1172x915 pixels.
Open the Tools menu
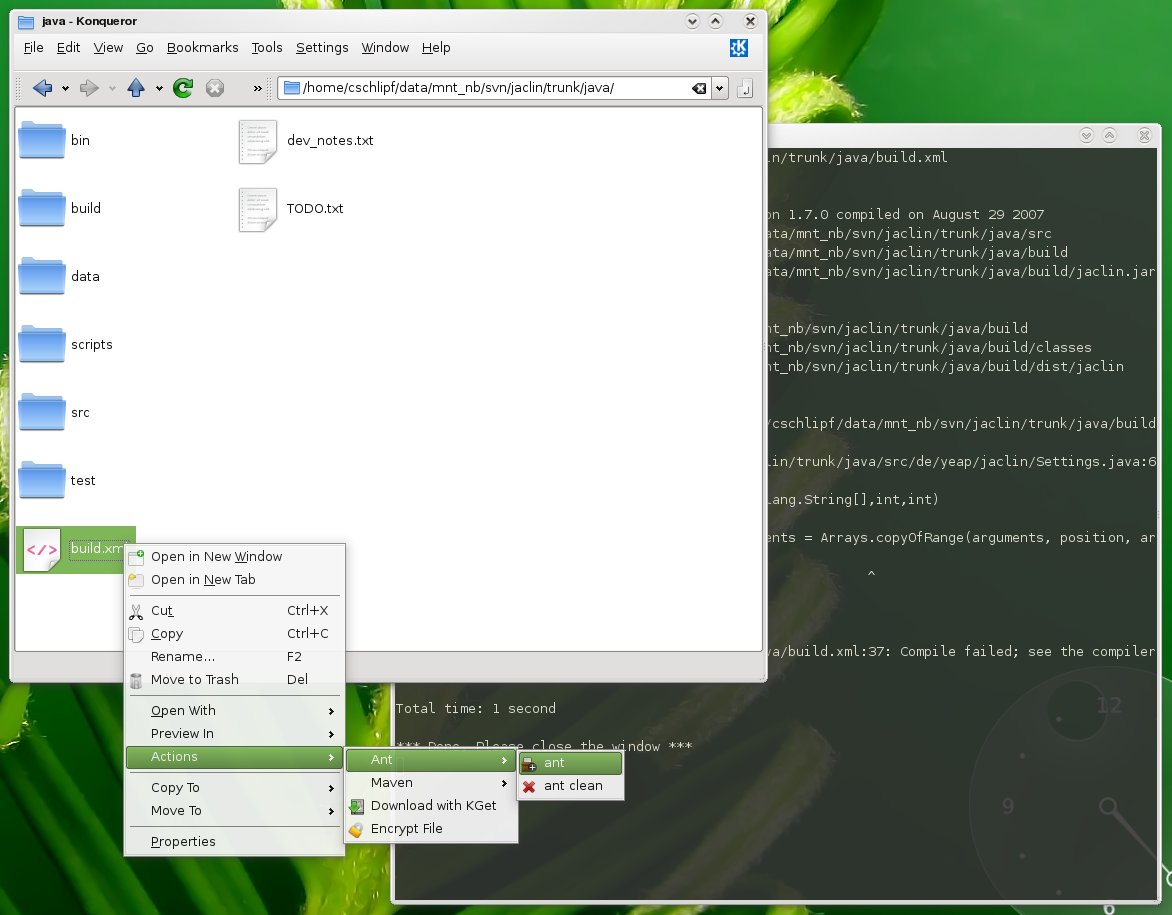267,48
